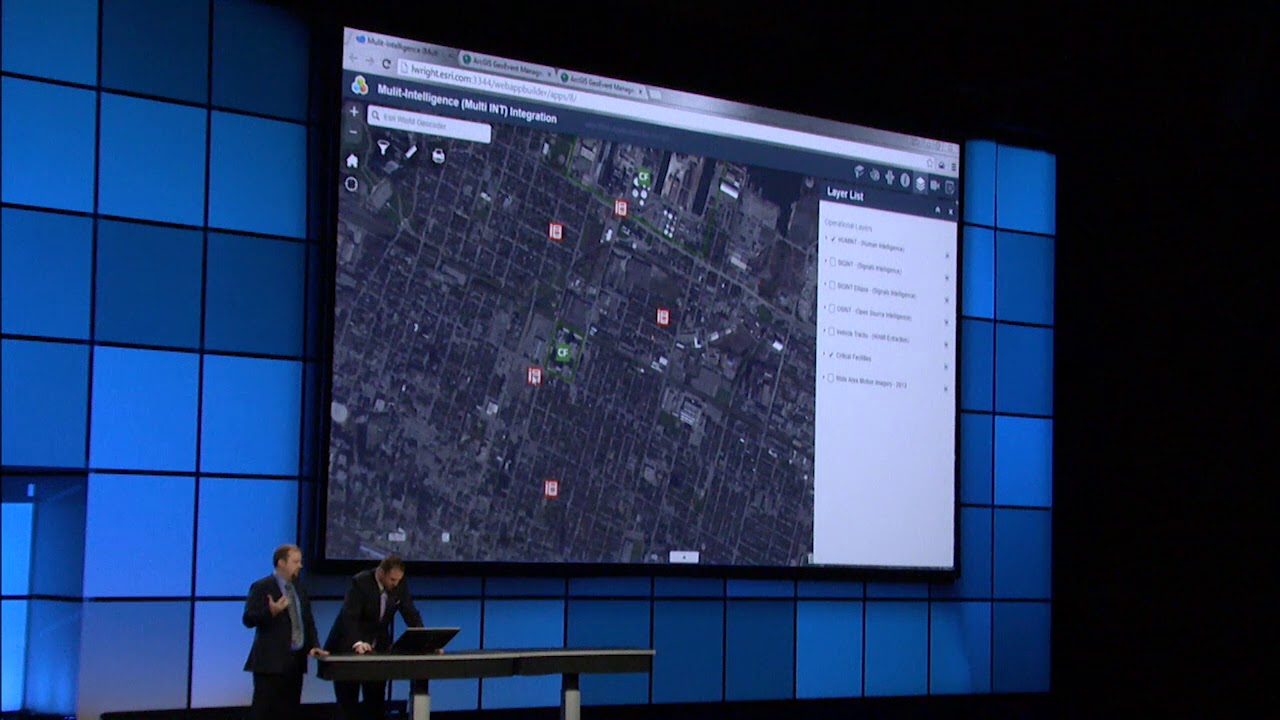Image resolution: width=1280 pixels, height=720 pixels.
Task: Expand the OSINT layer arrow
Action: [825, 308]
